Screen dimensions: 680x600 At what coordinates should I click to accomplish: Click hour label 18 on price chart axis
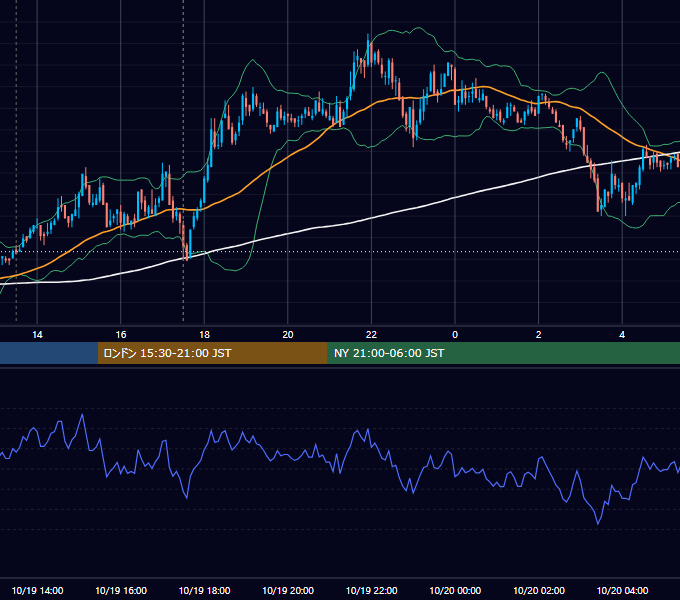204,335
